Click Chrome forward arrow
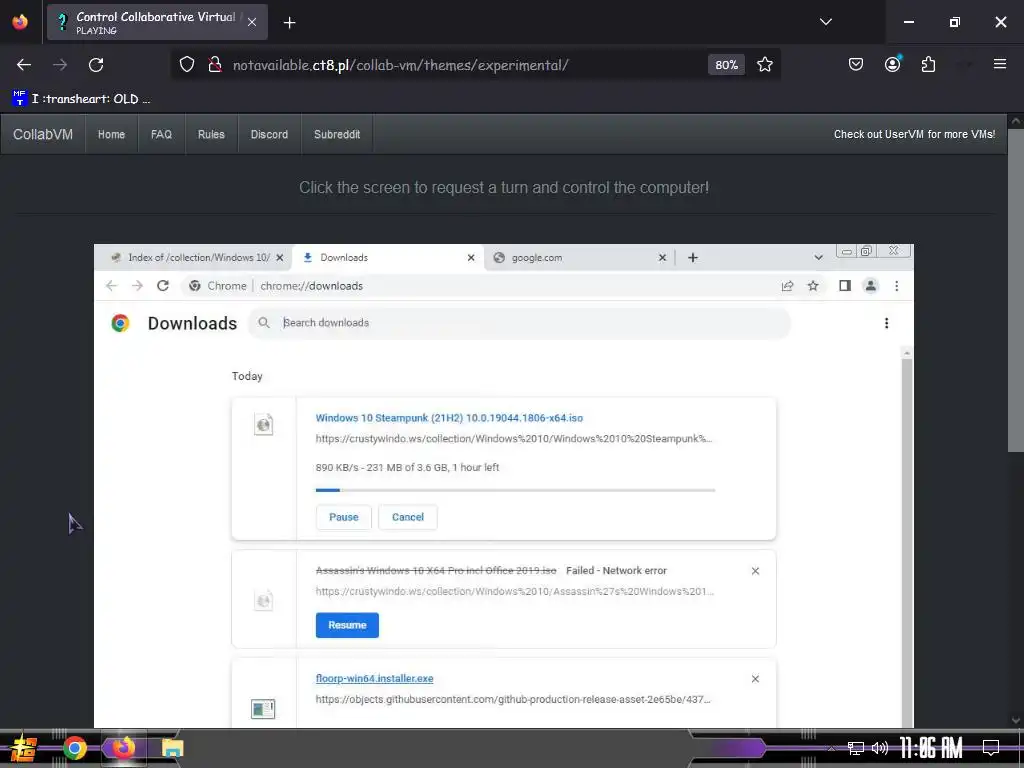 pyautogui.click(x=137, y=286)
